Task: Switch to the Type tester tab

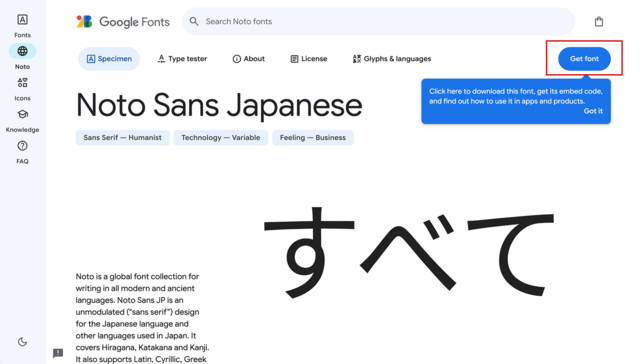Action: coord(182,59)
